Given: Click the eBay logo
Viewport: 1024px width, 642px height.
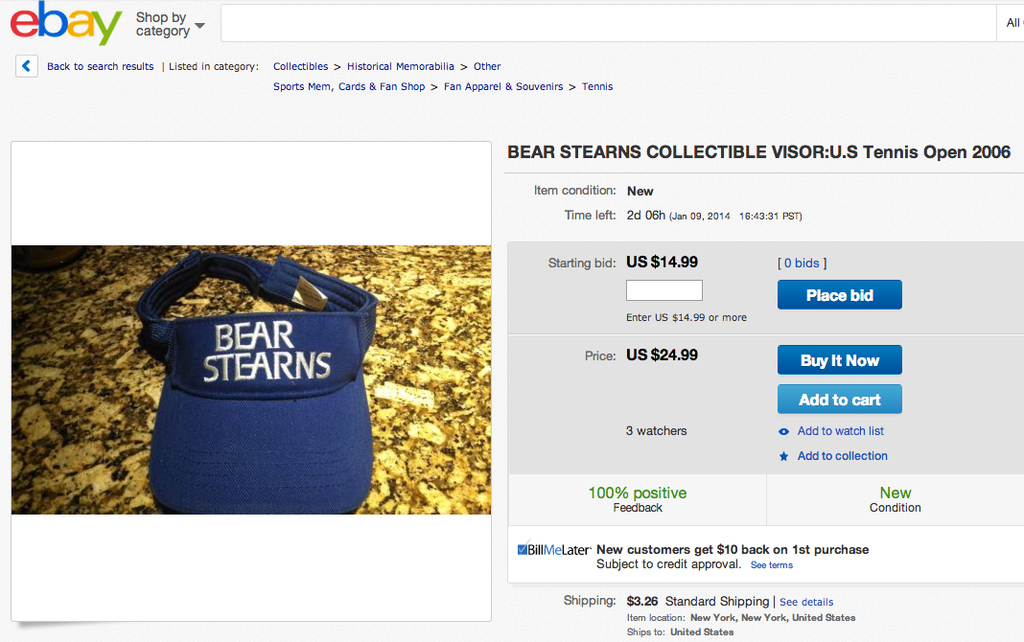Looking at the screenshot, I should tap(66, 23).
